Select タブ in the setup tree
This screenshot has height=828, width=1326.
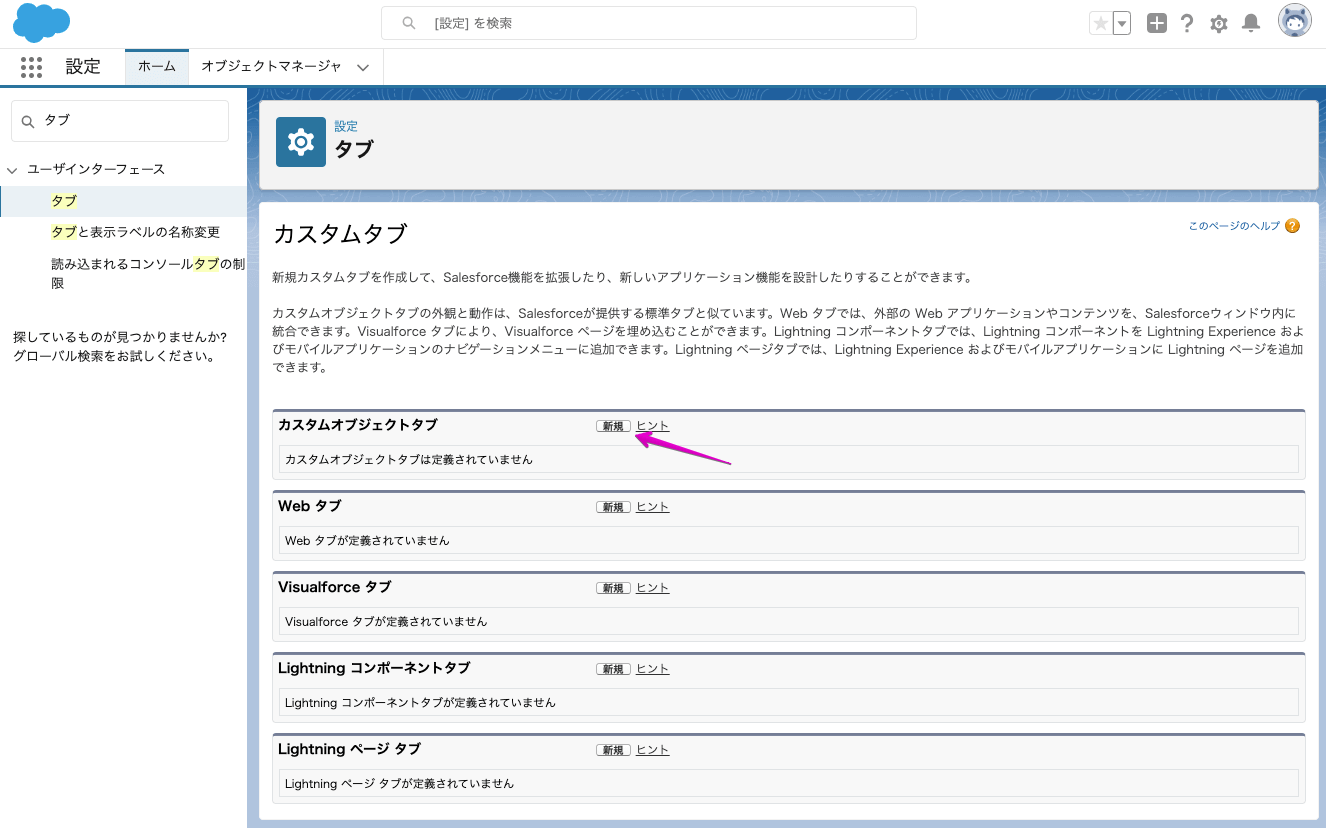point(64,201)
